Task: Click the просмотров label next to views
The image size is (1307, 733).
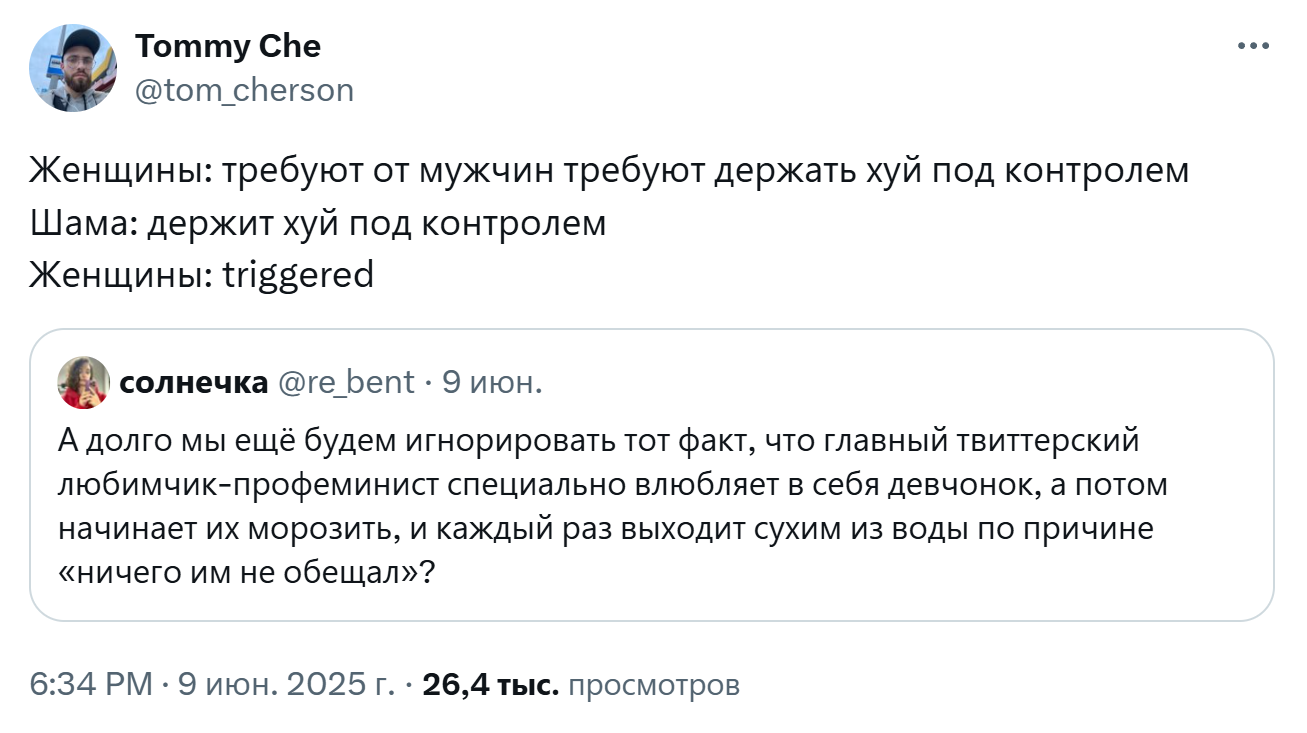Action: click(x=653, y=685)
